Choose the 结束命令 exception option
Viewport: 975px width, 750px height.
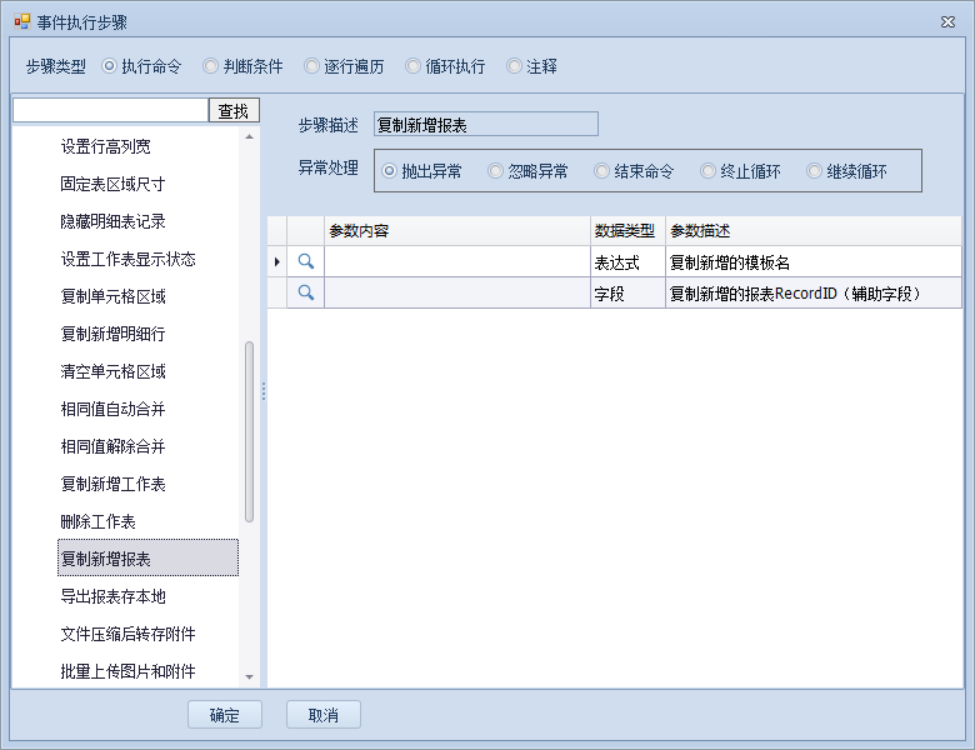(x=602, y=172)
